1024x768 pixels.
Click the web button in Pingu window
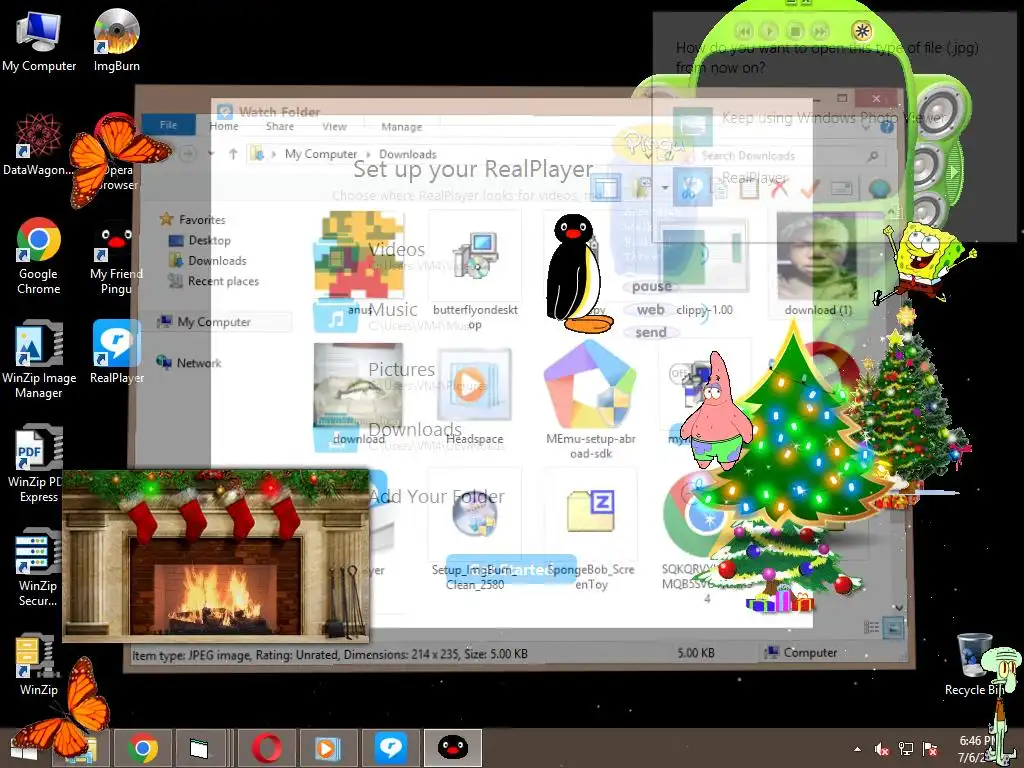[x=650, y=310]
